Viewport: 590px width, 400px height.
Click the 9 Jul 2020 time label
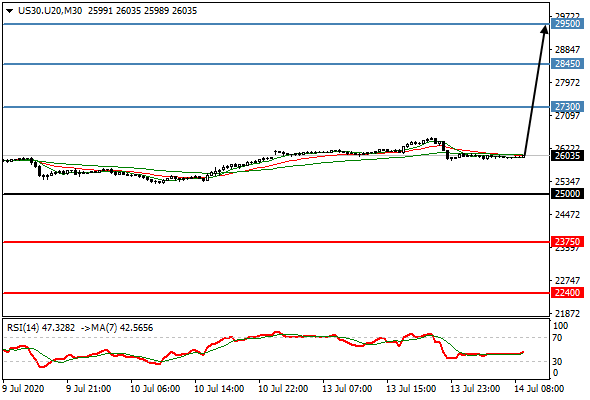pos(23,388)
